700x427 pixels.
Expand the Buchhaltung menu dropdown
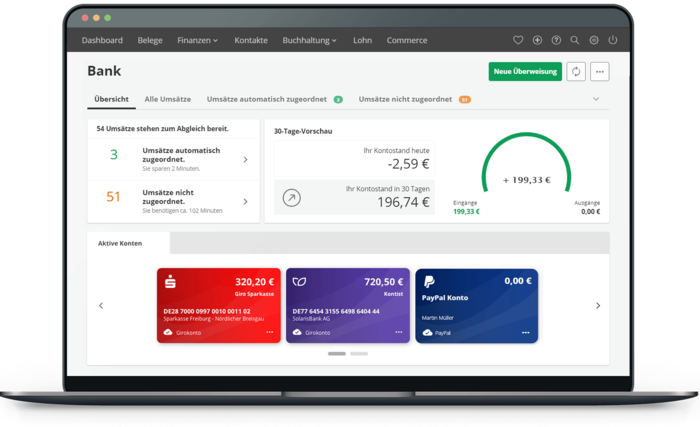[309, 40]
